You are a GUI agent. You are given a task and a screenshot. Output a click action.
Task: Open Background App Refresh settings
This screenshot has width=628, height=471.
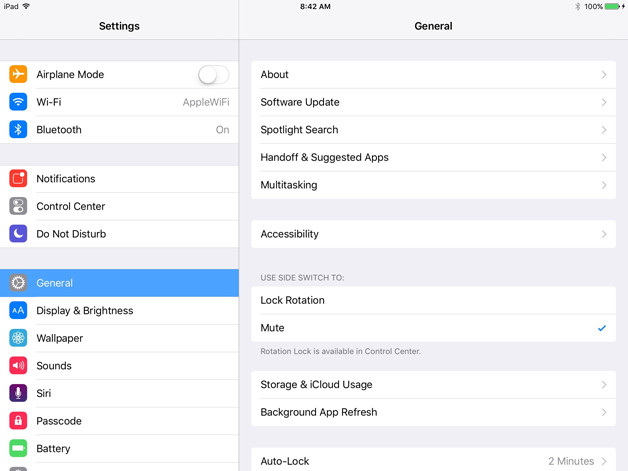click(x=432, y=412)
